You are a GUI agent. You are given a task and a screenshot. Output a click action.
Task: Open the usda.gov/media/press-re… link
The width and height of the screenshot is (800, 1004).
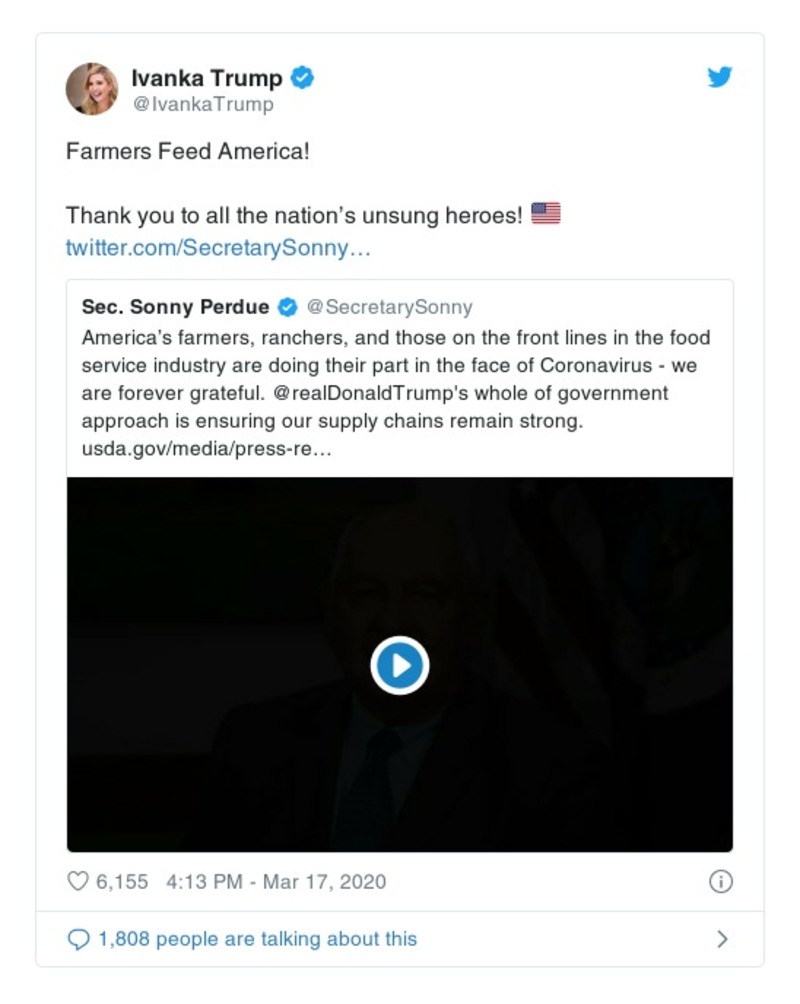(206, 449)
